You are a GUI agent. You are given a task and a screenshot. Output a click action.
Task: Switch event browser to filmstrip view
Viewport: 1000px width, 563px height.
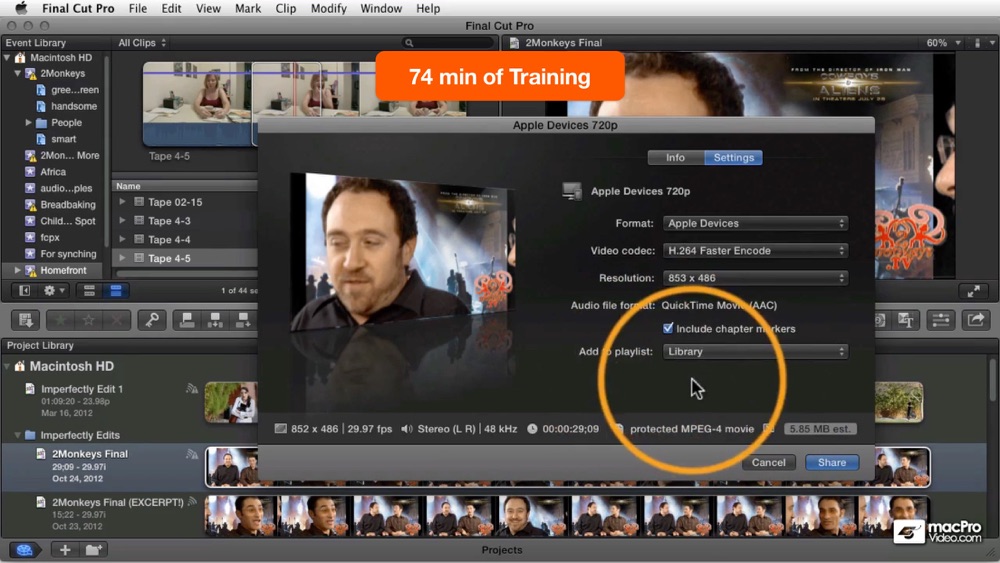click(89, 291)
